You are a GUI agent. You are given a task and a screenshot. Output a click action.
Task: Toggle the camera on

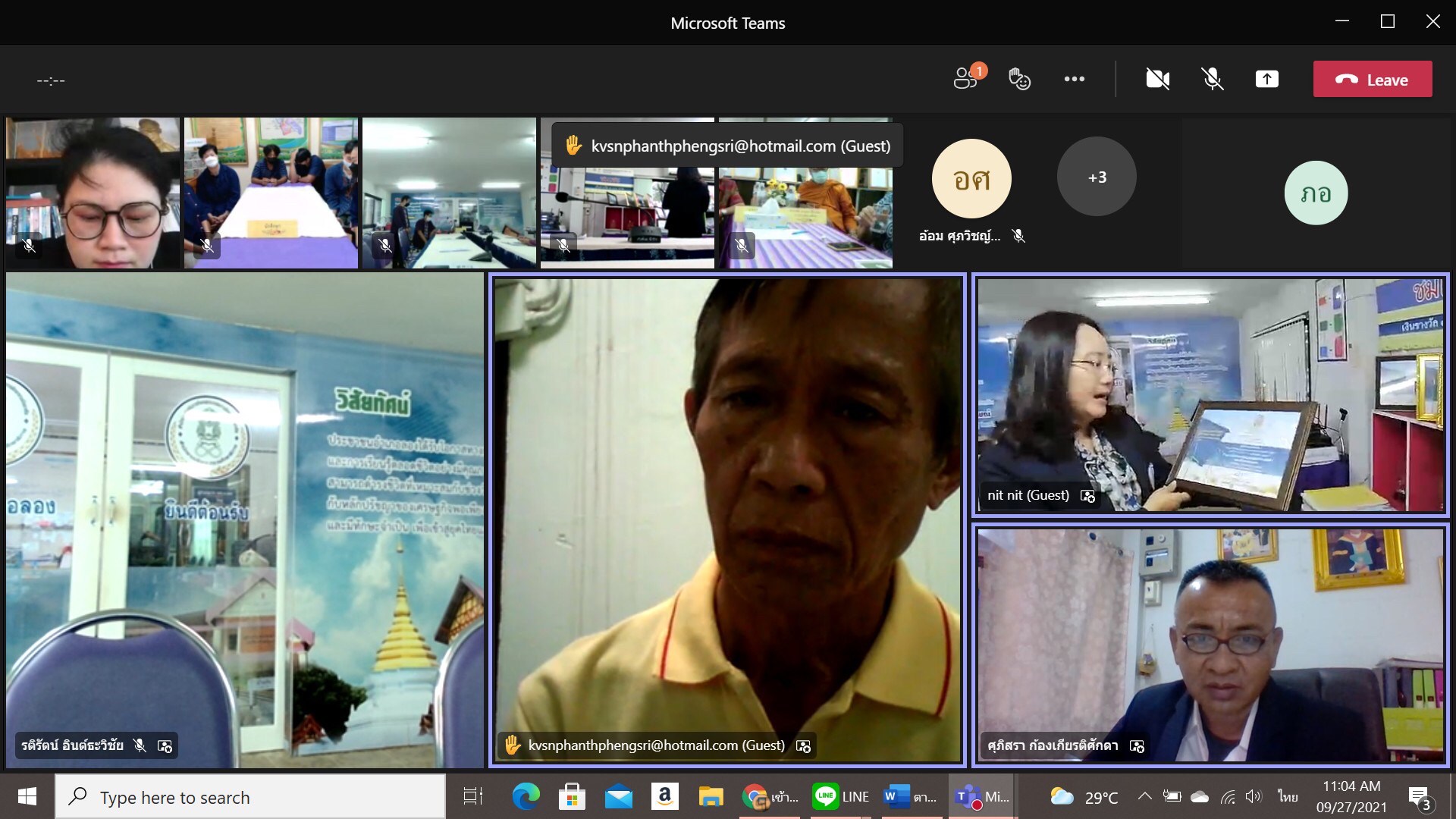pyautogui.click(x=1157, y=79)
